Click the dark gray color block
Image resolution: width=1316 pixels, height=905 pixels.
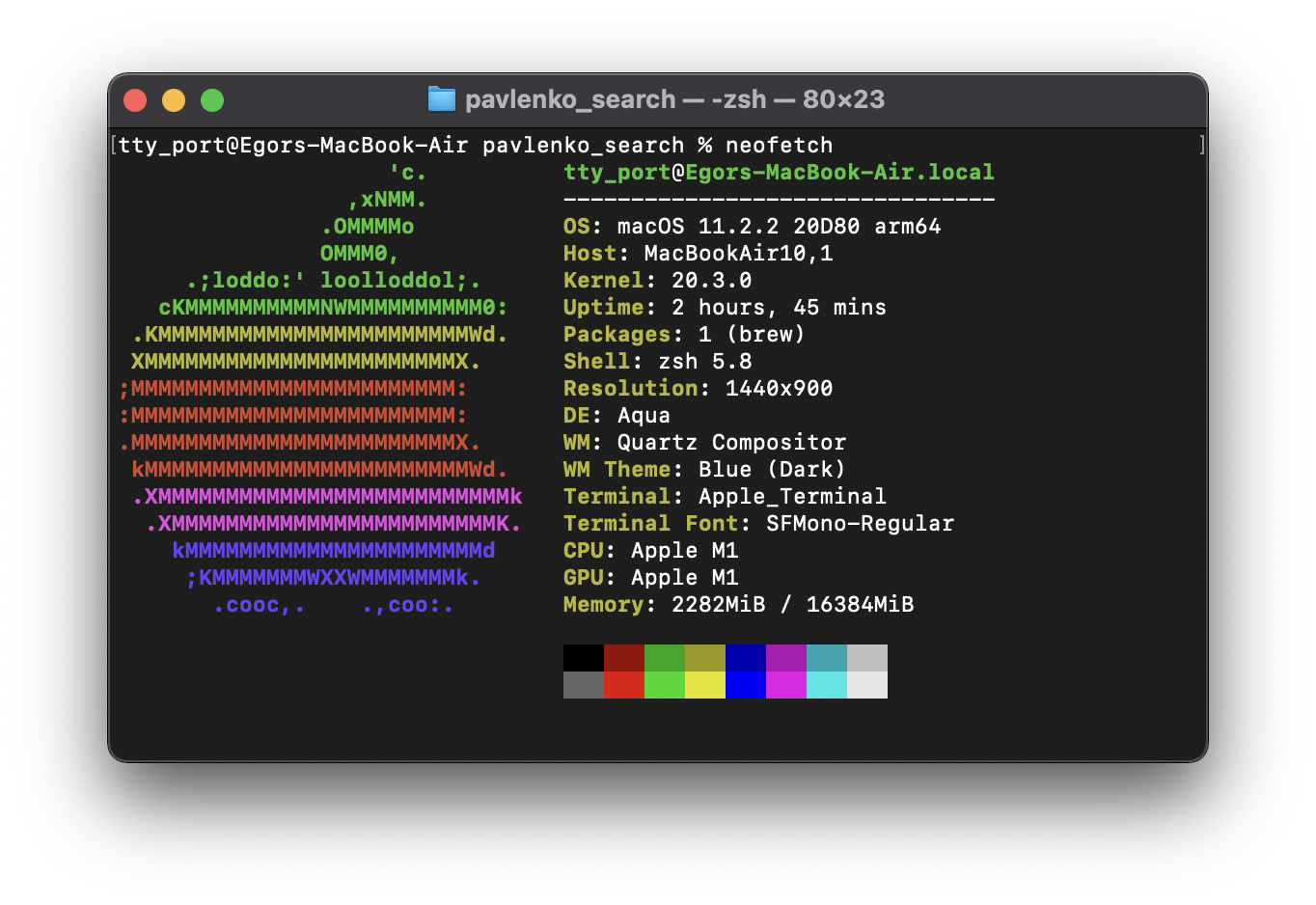pos(584,685)
